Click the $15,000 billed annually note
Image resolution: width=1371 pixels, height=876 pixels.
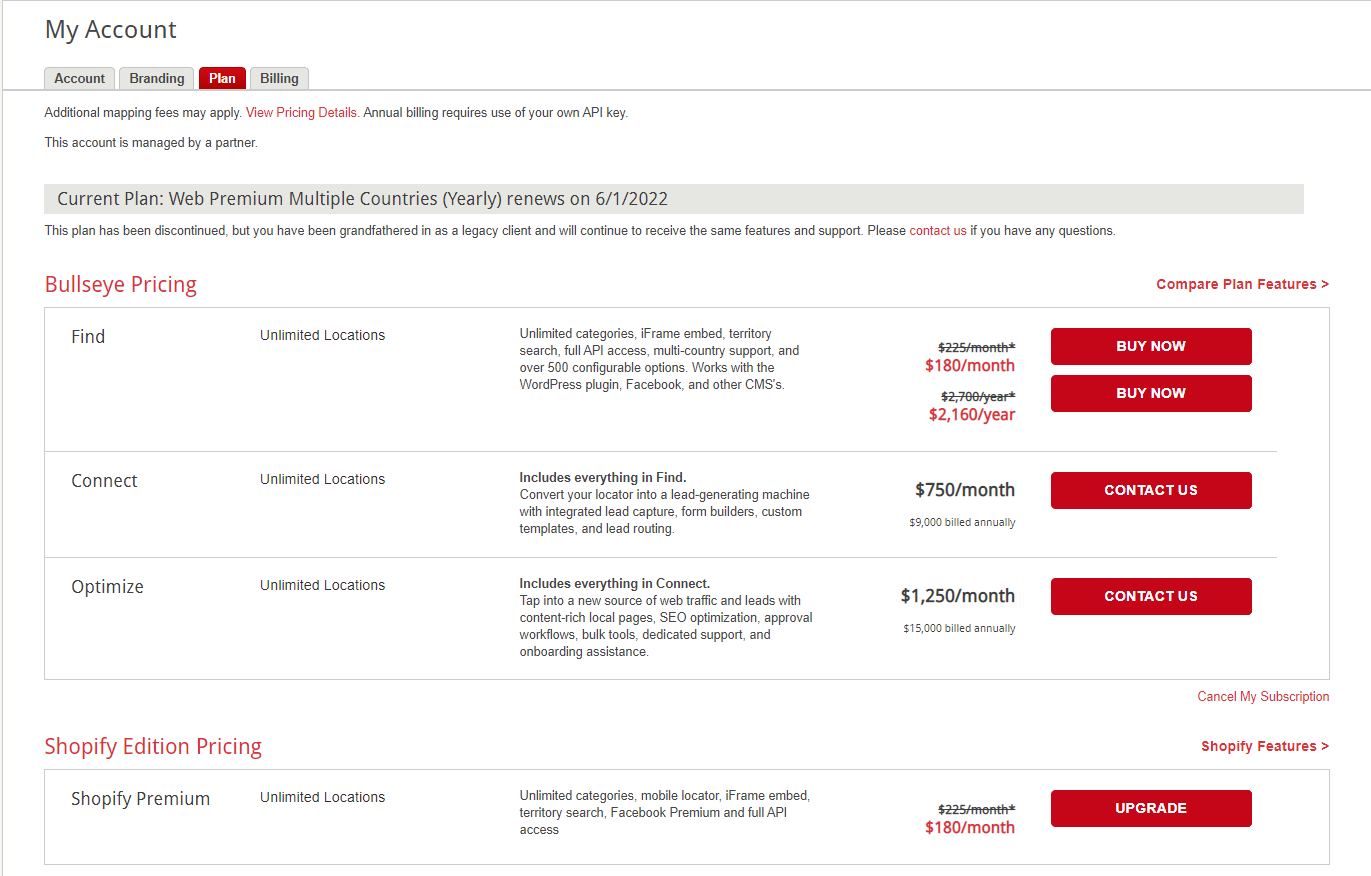click(959, 629)
